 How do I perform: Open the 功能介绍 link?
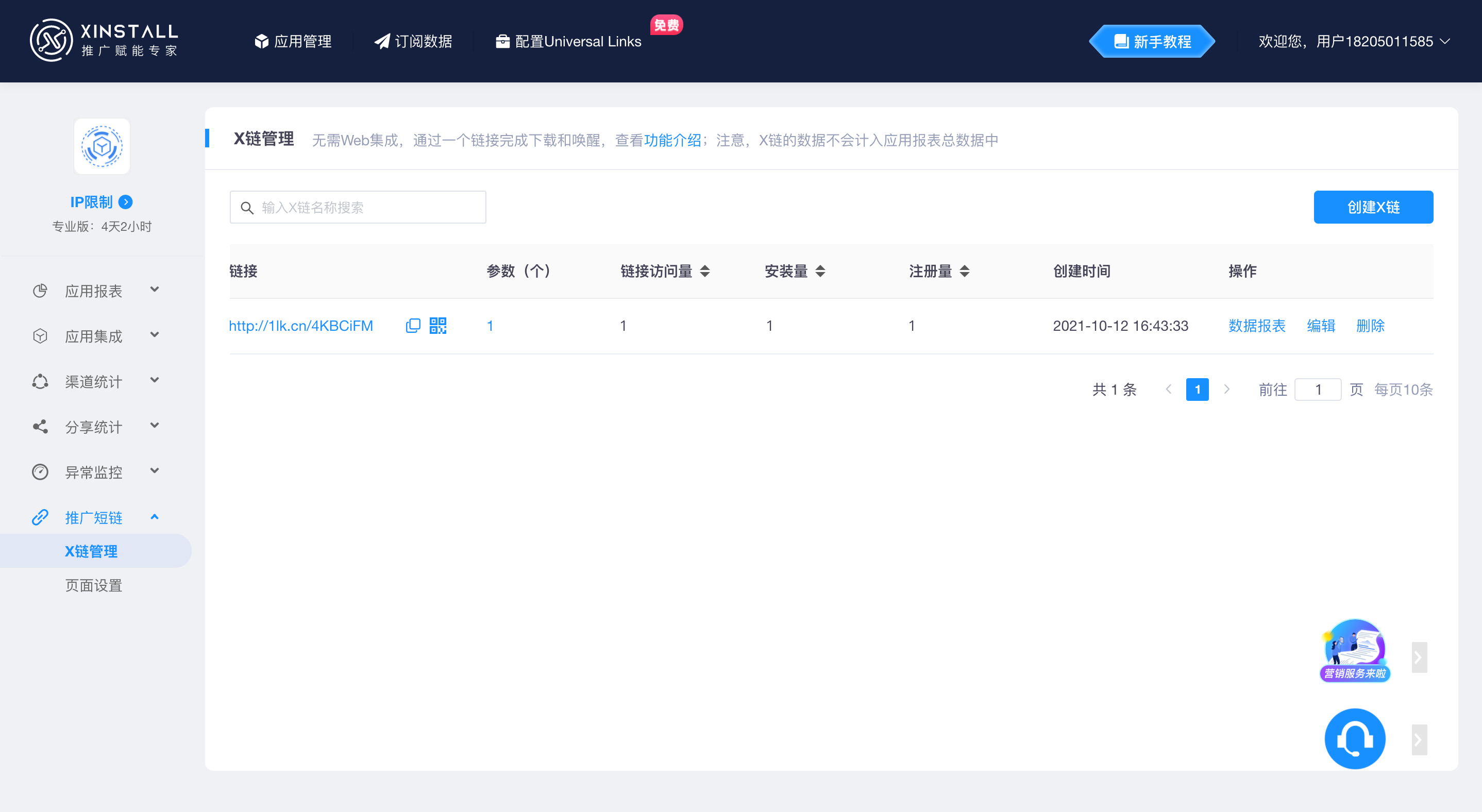pyautogui.click(x=672, y=140)
